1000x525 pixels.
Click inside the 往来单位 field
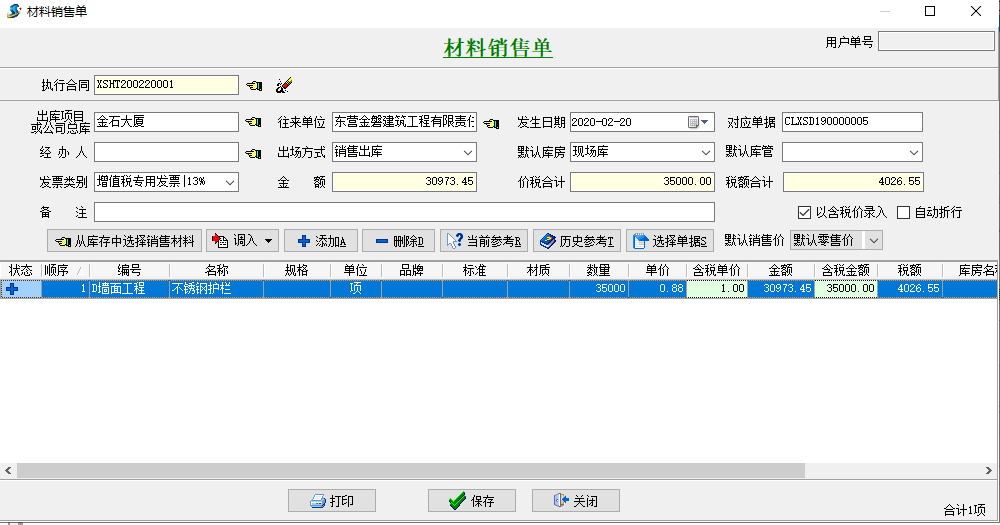pyautogui.click(x=404, y=122)
